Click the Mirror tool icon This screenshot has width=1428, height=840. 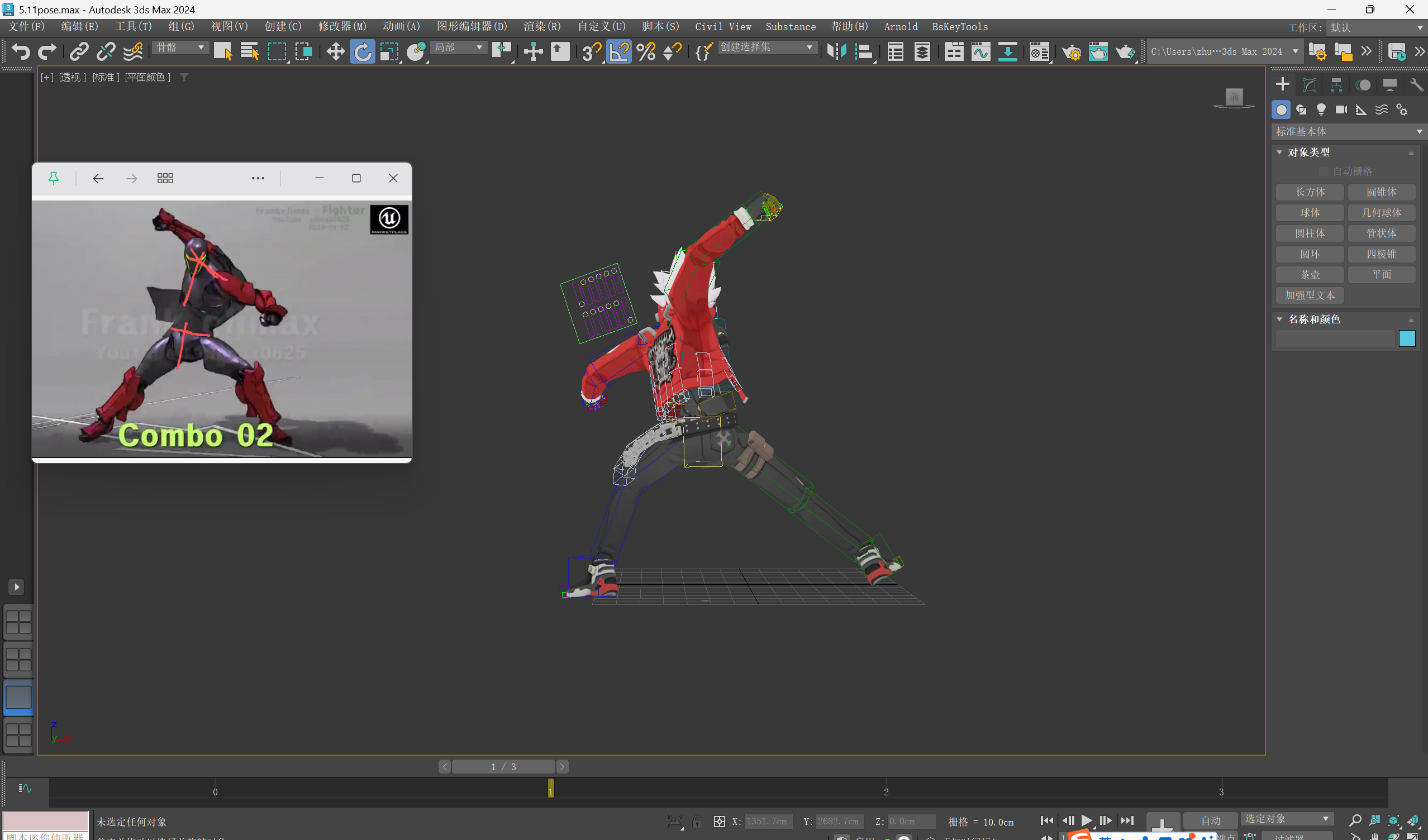836,51
